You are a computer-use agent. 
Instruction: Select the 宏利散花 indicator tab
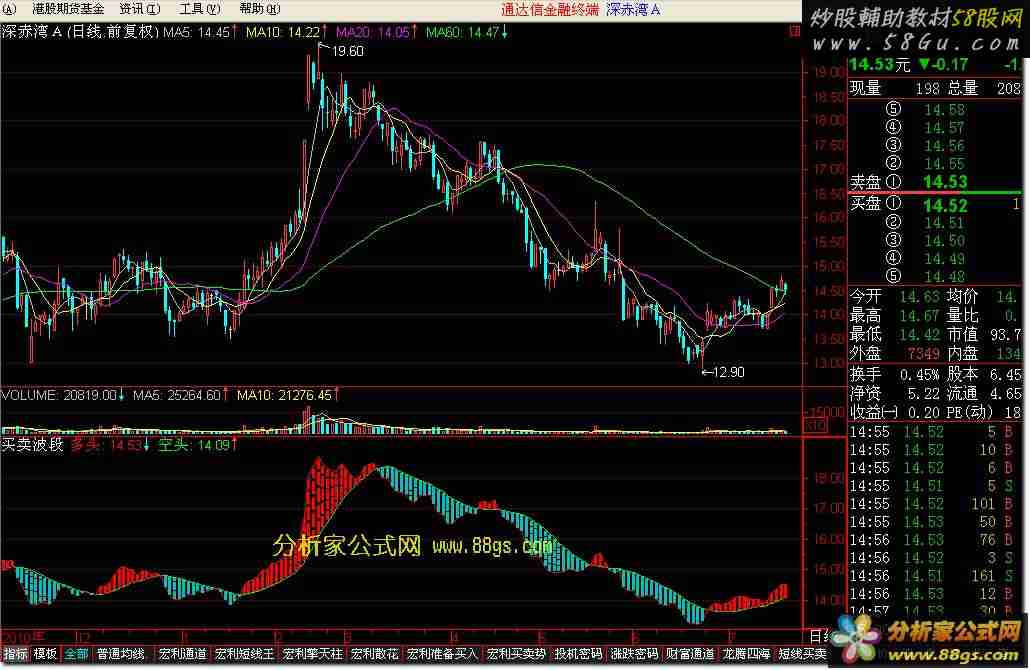(x=374, y=654)
